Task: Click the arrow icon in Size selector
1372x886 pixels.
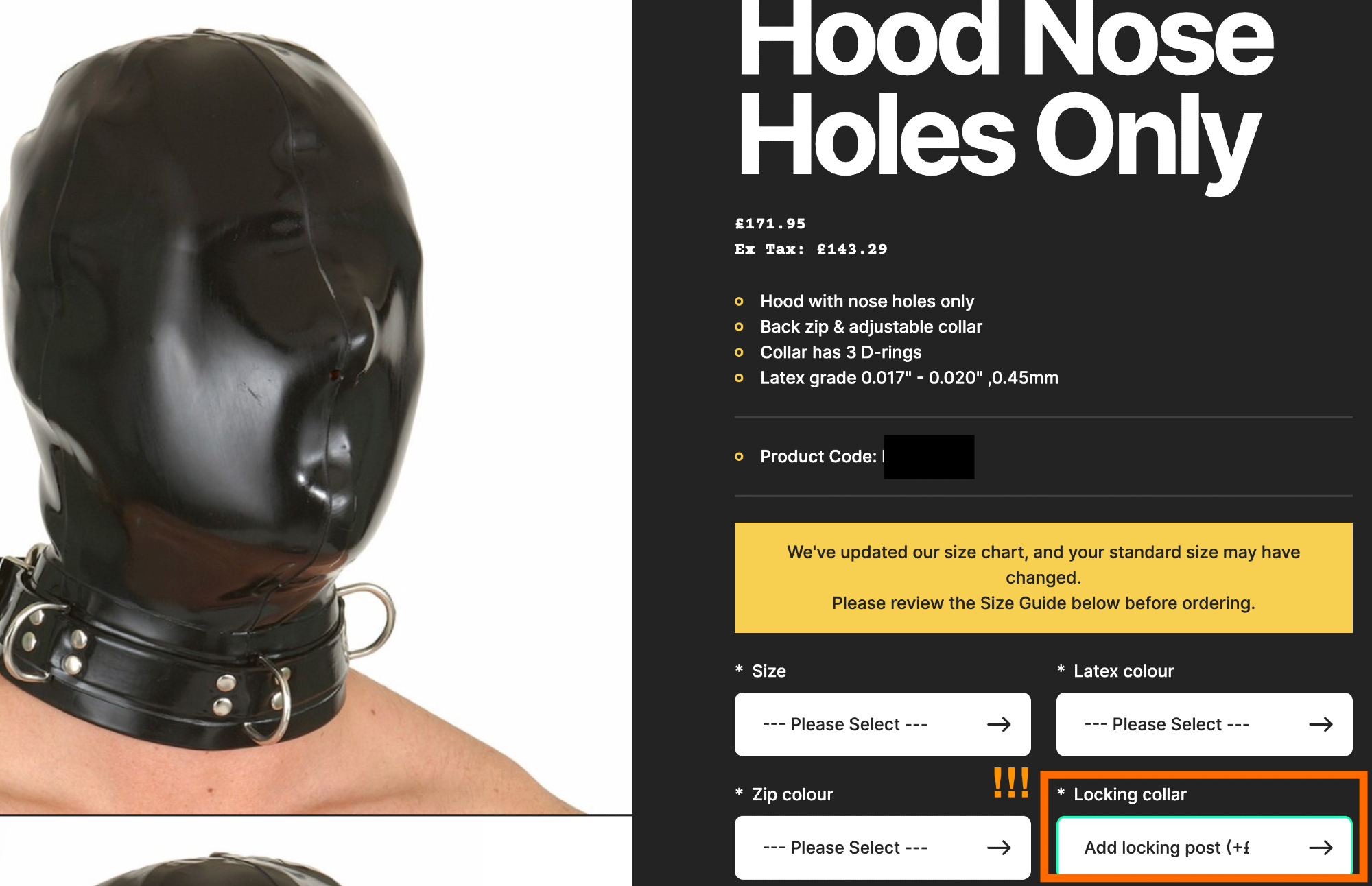Action: tap(999, 724)
